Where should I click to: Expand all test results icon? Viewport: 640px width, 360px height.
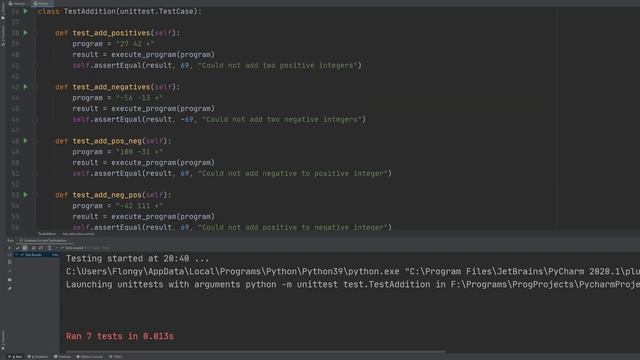click(49, 248)
